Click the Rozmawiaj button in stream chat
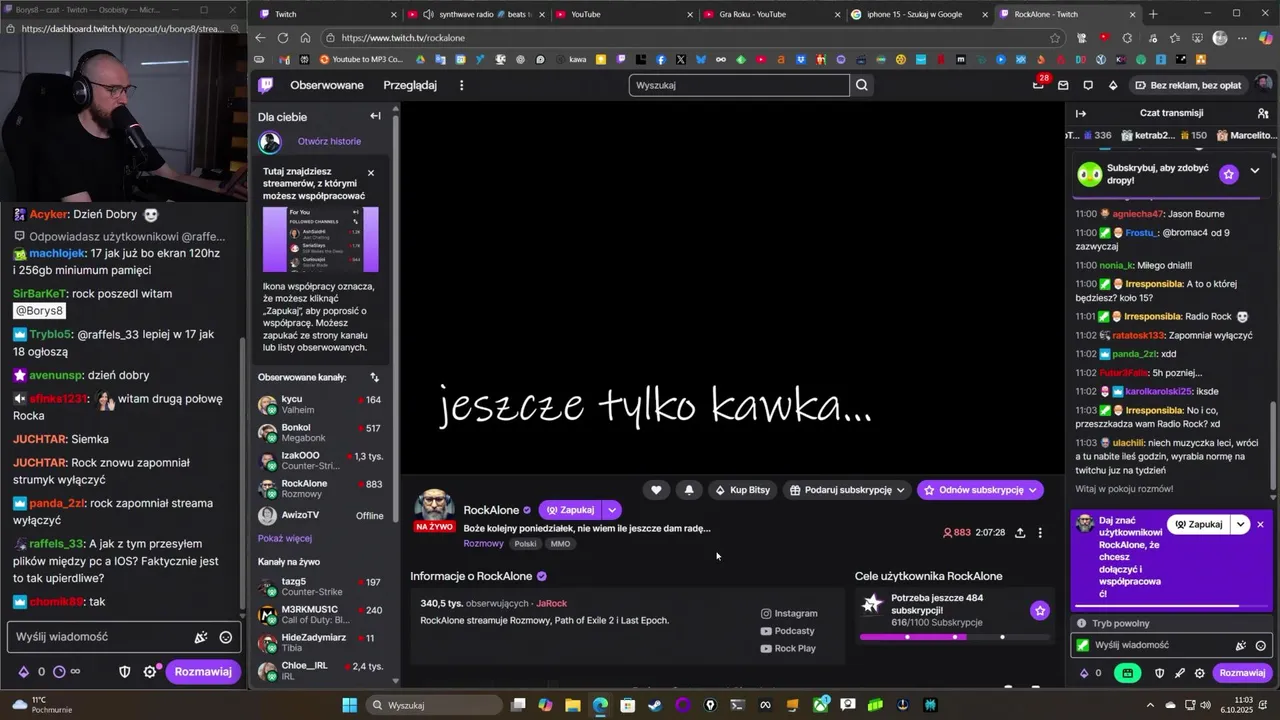 point(1242,673)
